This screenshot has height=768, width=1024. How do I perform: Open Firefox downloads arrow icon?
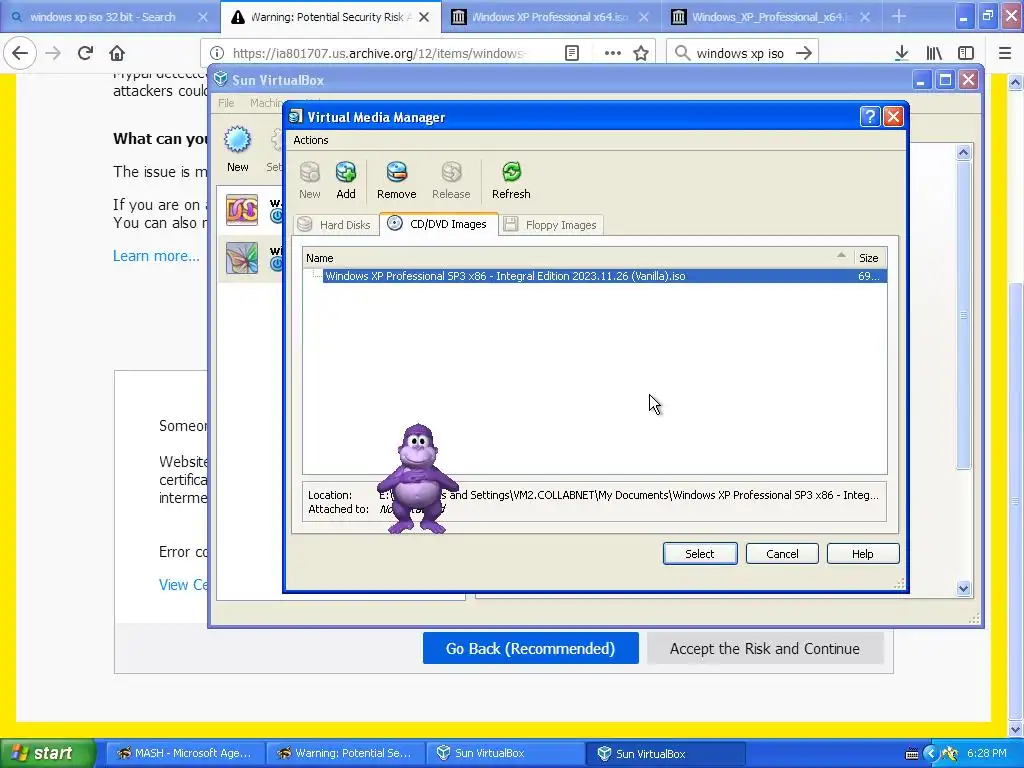pyautogui.click(x=902, y=53)
